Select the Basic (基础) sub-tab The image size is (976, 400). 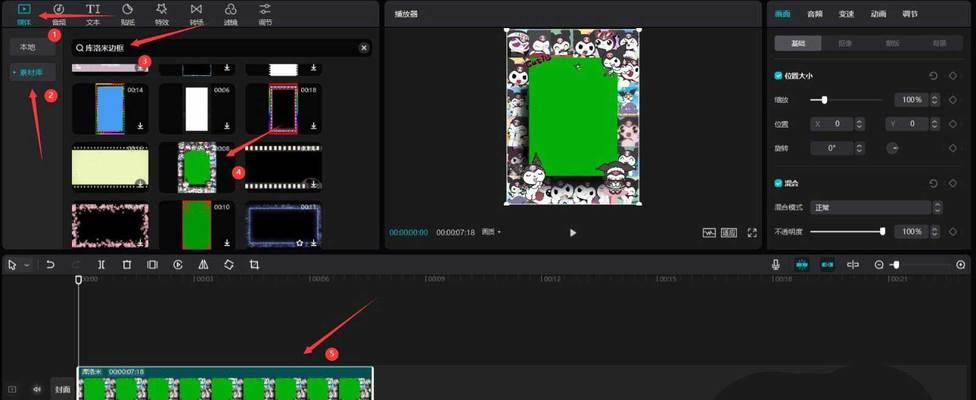[798, 43]
